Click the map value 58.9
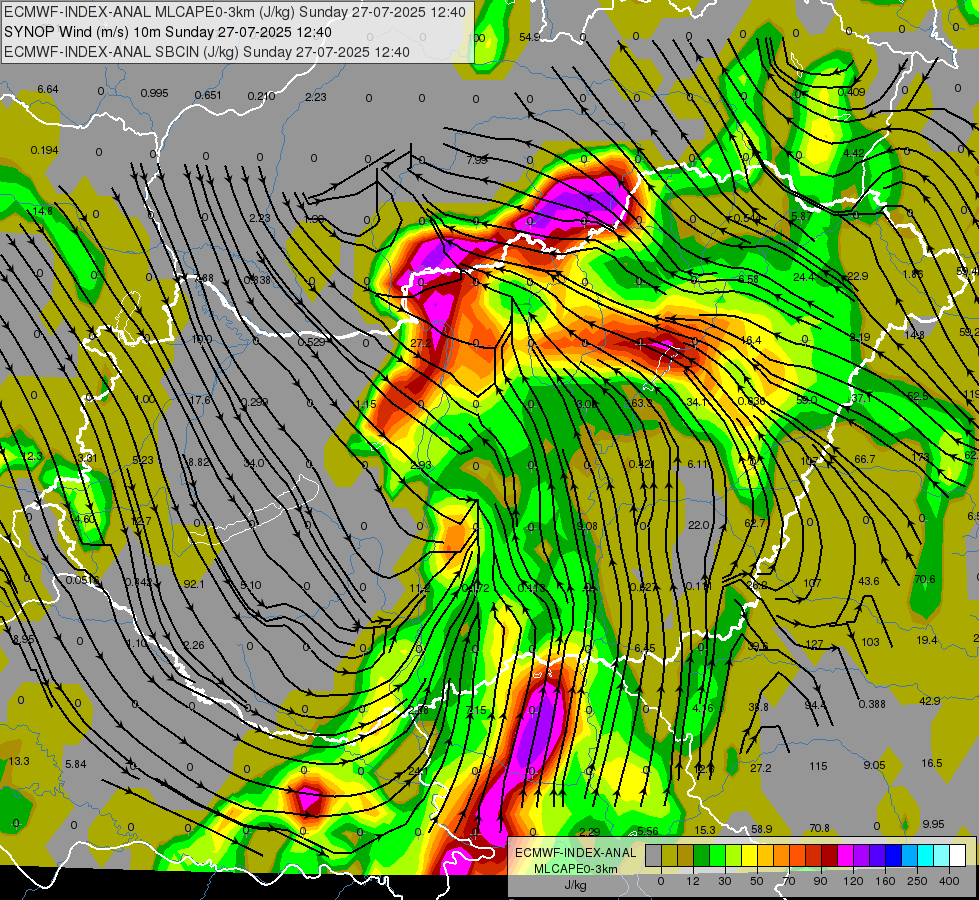Viewport: 979px width, 900px height. [x=762, y=829]
